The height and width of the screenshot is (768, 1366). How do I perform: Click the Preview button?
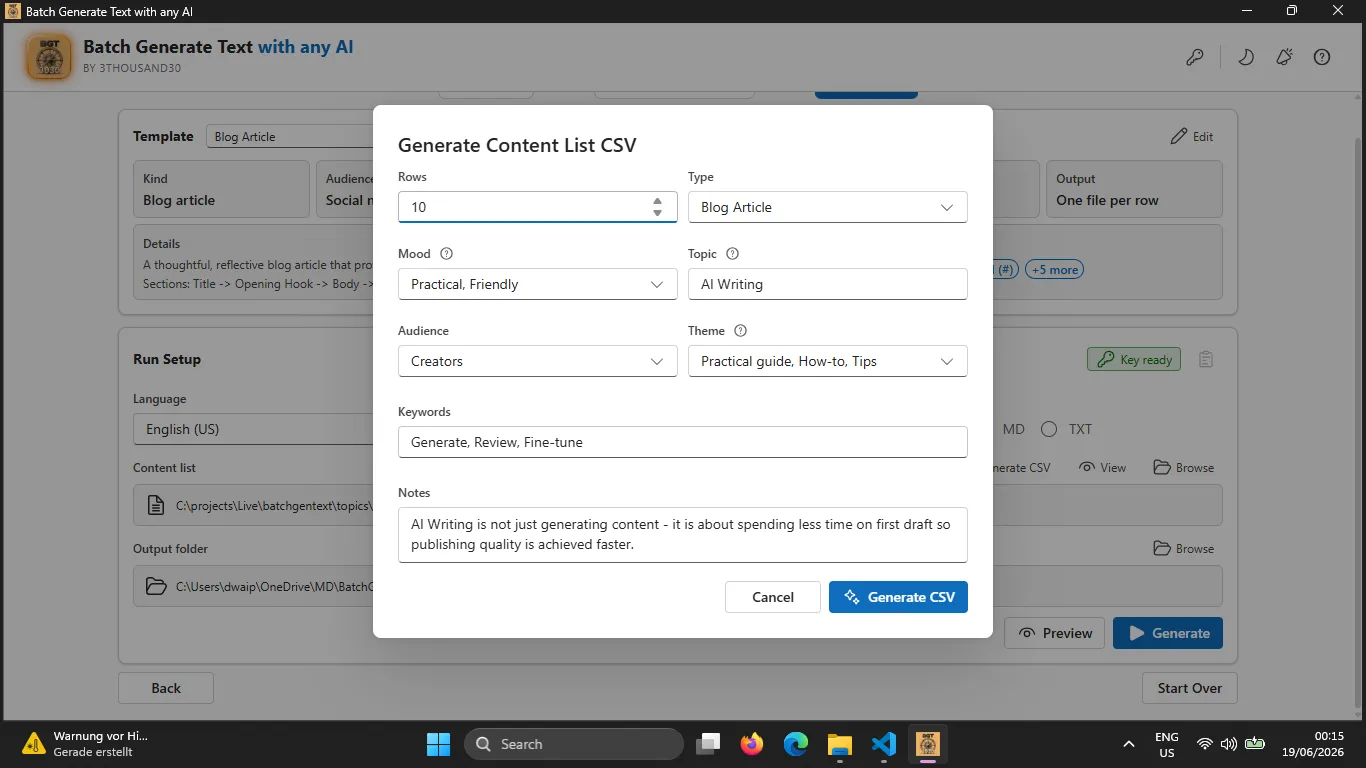[x=1055, y=633]
